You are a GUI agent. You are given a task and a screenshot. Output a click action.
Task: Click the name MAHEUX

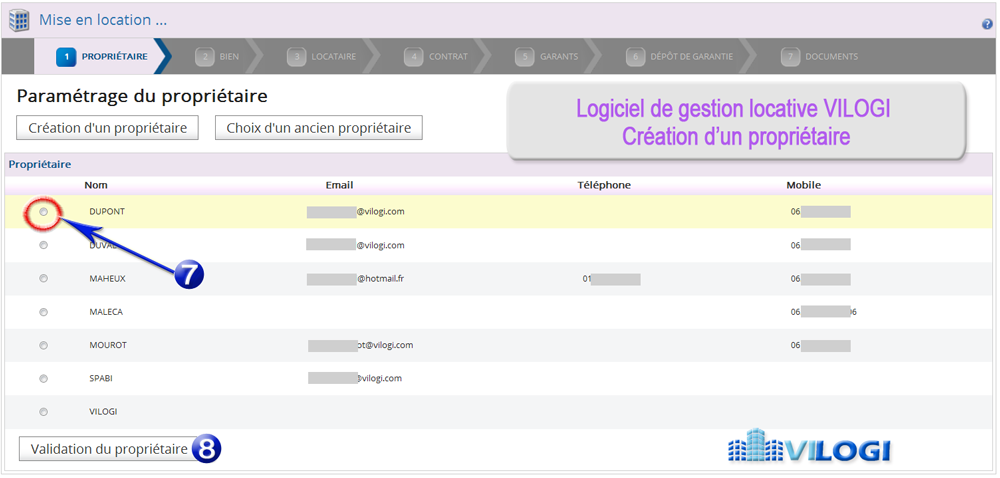(107, 279)
